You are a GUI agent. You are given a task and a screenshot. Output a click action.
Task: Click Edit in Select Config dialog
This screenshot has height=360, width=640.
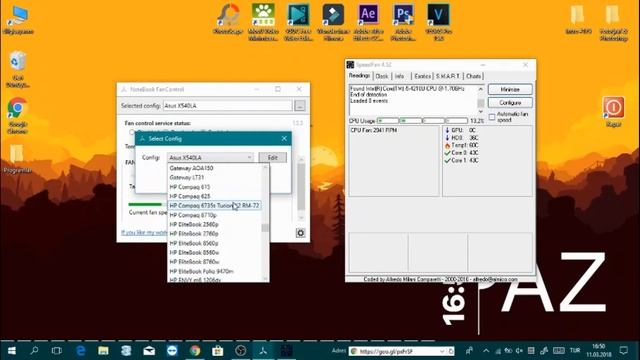click(x=272, y=158)
